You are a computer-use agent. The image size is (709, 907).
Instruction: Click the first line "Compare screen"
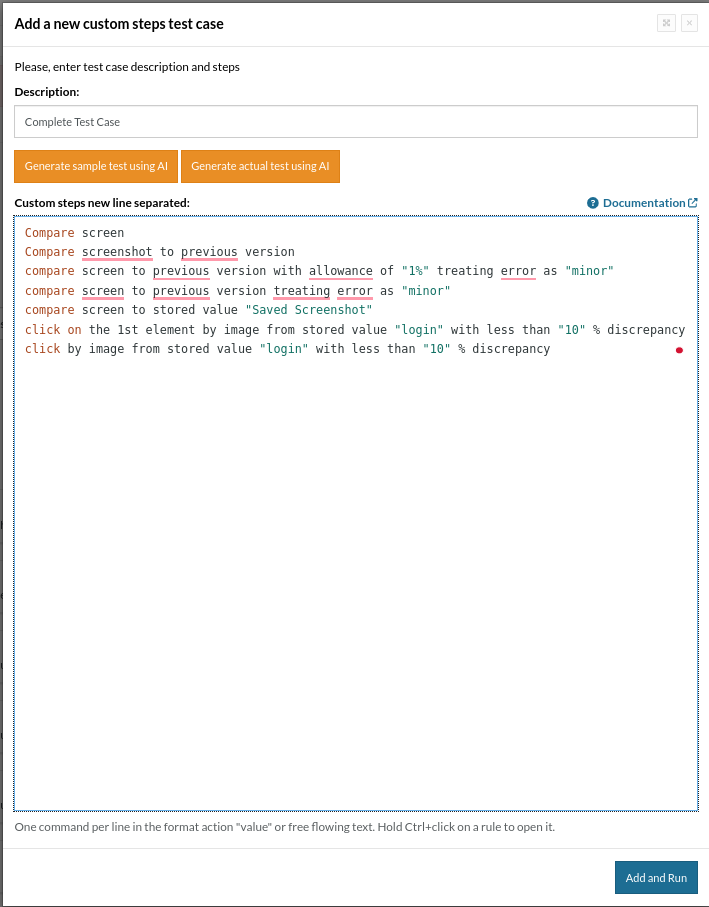[74, 233]
